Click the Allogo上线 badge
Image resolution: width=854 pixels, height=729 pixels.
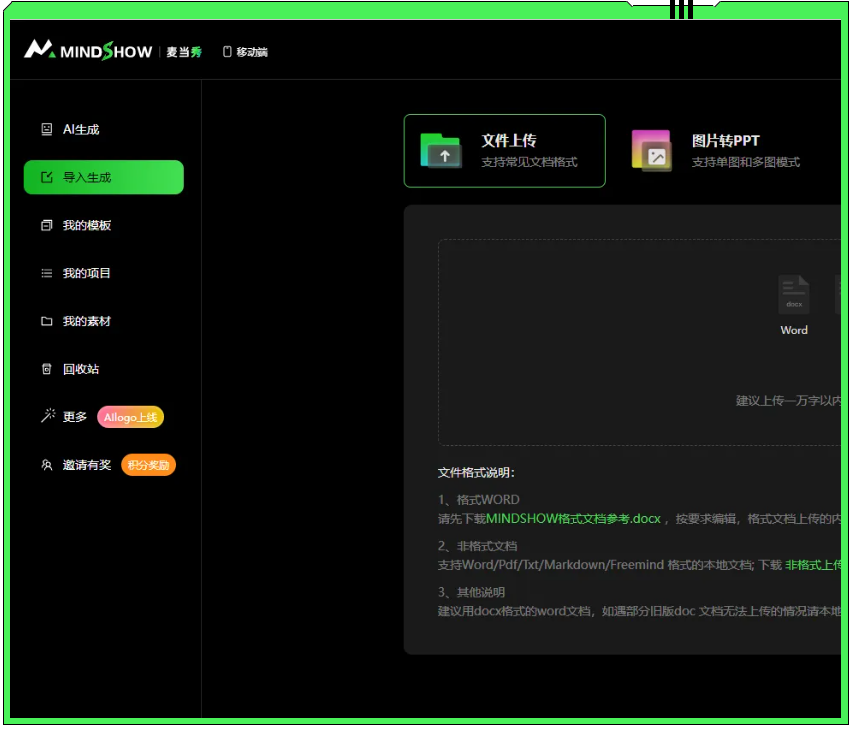131,417
